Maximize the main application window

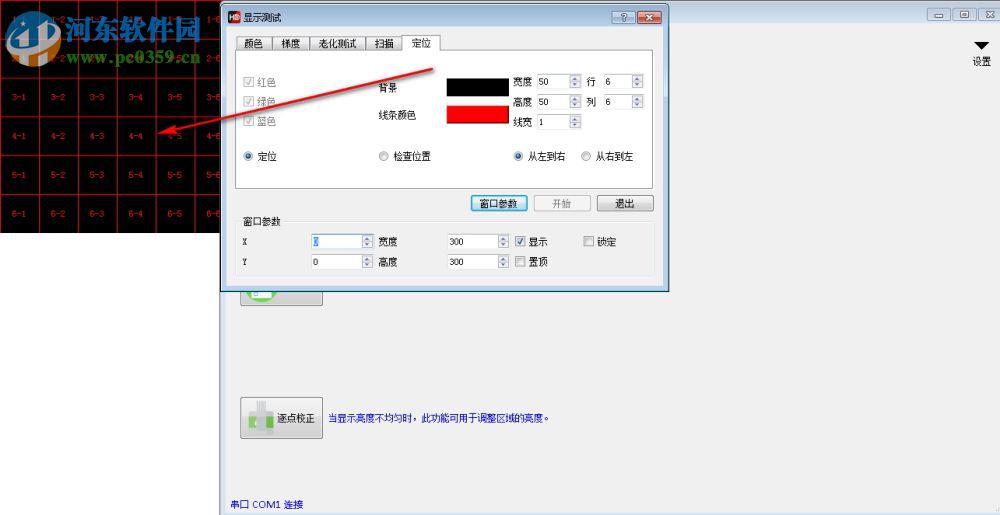(x=964, y=15)
